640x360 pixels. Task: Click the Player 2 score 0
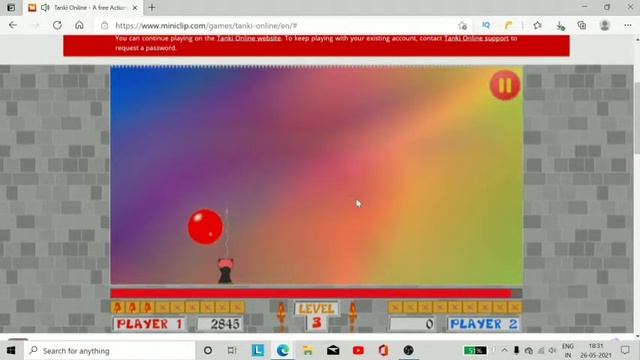412,324
